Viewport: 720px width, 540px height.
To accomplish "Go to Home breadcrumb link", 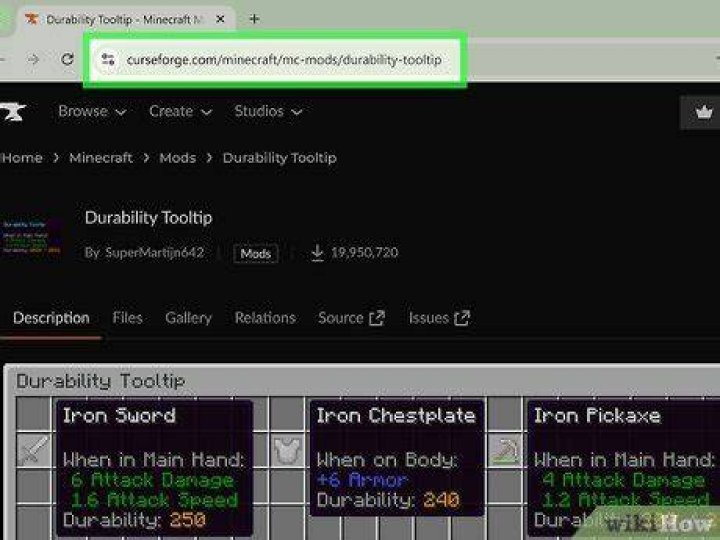I will click(x=22, y=158).
